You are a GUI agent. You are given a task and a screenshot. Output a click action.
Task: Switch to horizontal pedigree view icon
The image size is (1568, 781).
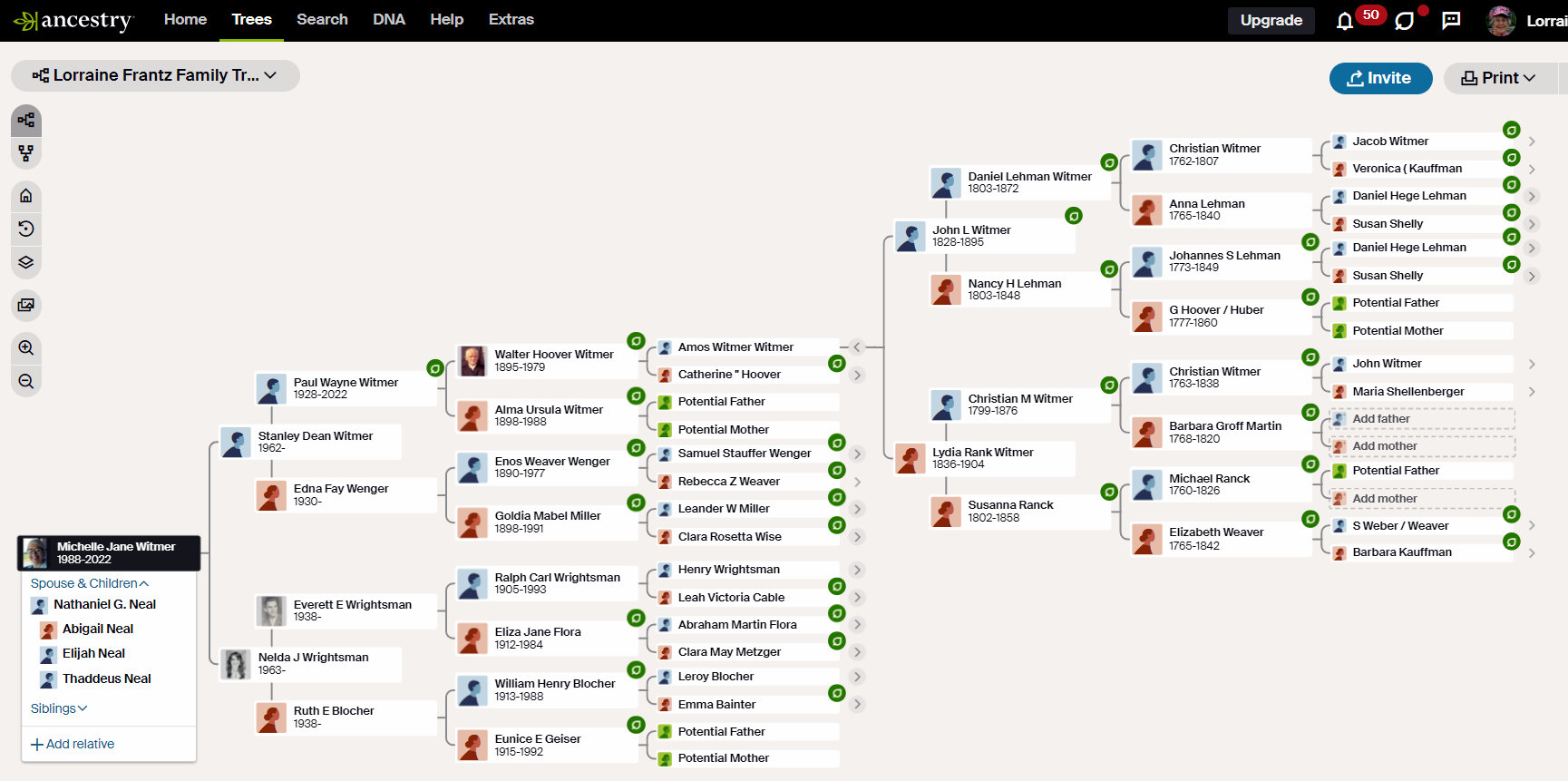(26, 120)
